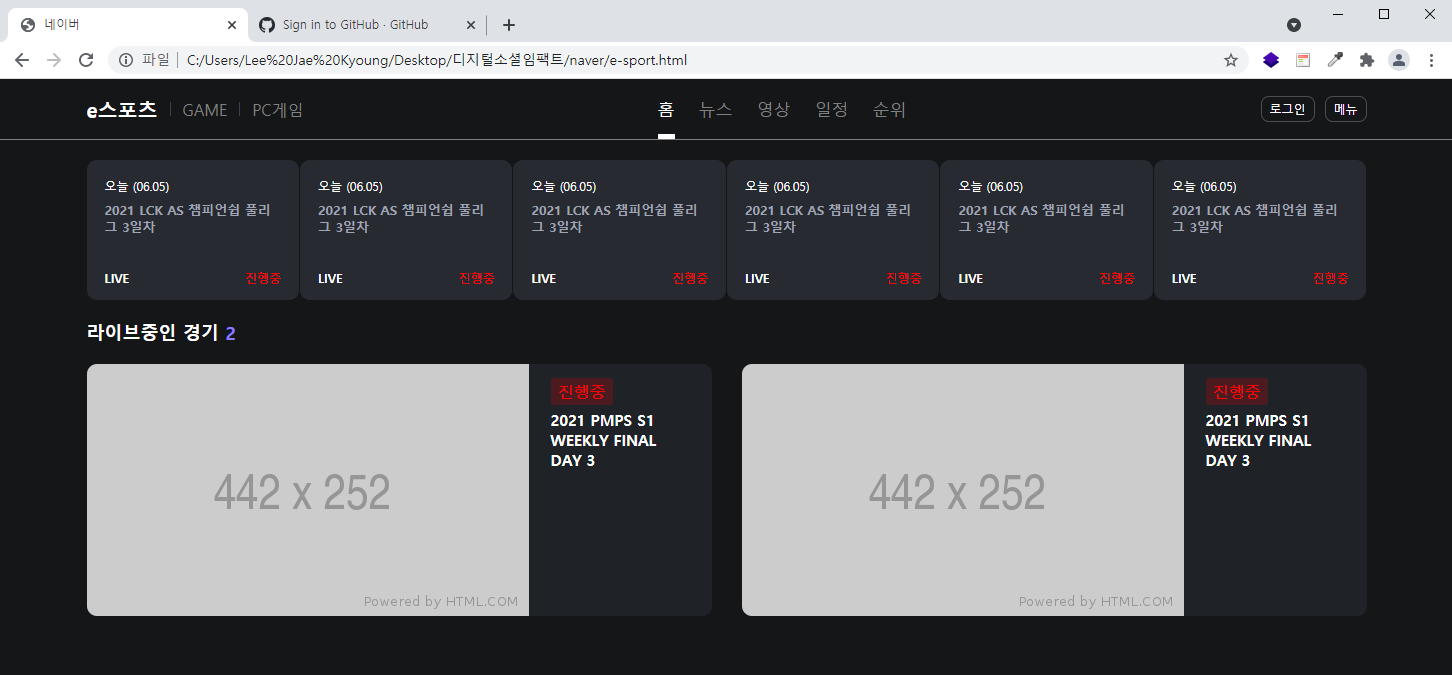Close the Sign in to GitHub tab
This screenshot has width=1452, height=675.
tap(470, 25)
